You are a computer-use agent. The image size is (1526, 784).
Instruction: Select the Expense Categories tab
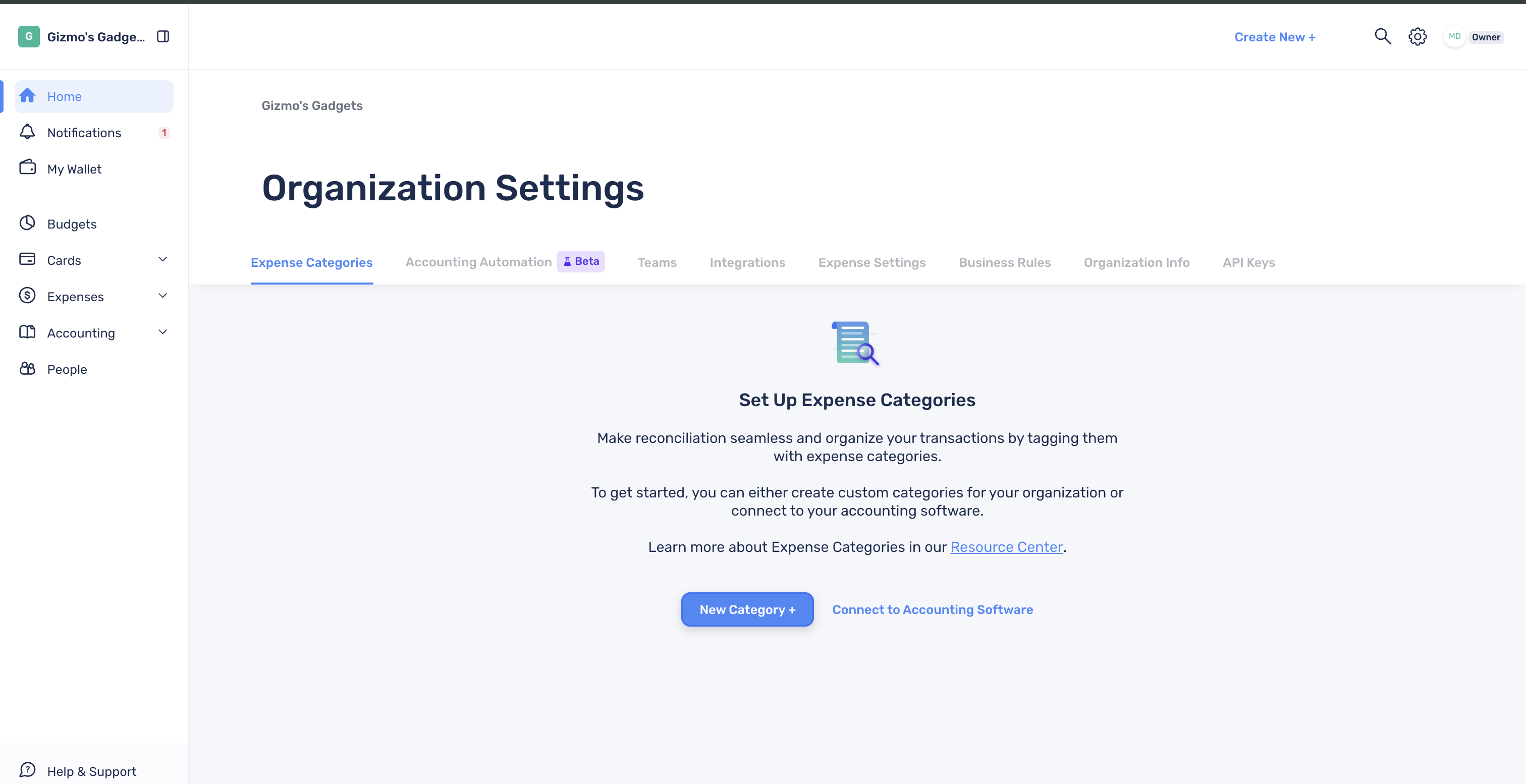tap(311, 262)
